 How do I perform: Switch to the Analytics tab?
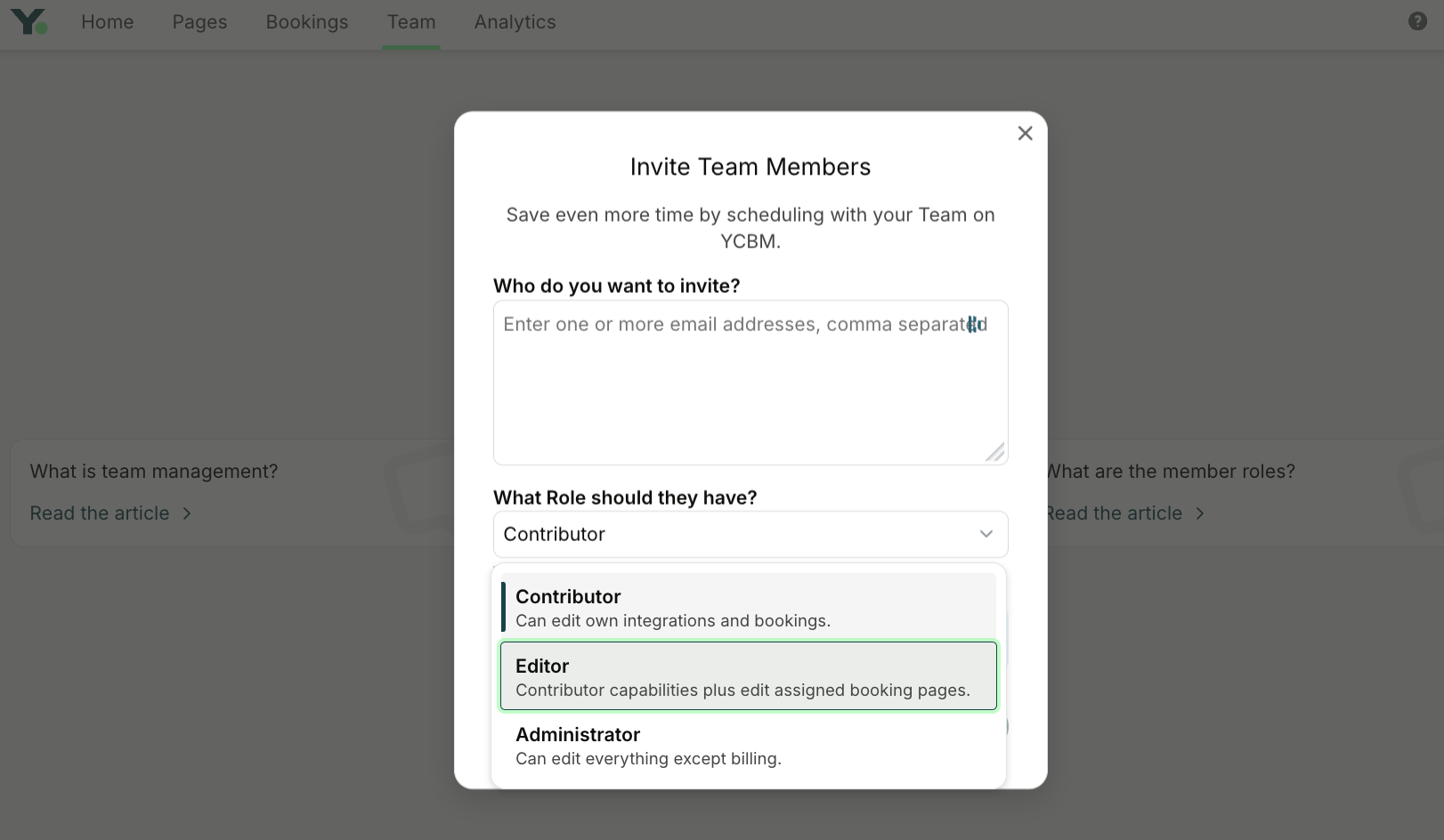coord(515,22)
